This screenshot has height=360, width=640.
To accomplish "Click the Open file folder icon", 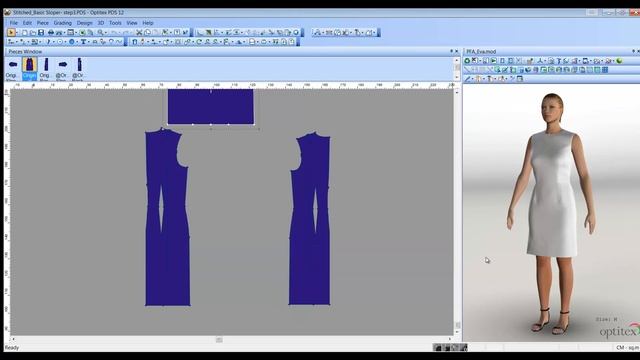I will coord(33,32).
